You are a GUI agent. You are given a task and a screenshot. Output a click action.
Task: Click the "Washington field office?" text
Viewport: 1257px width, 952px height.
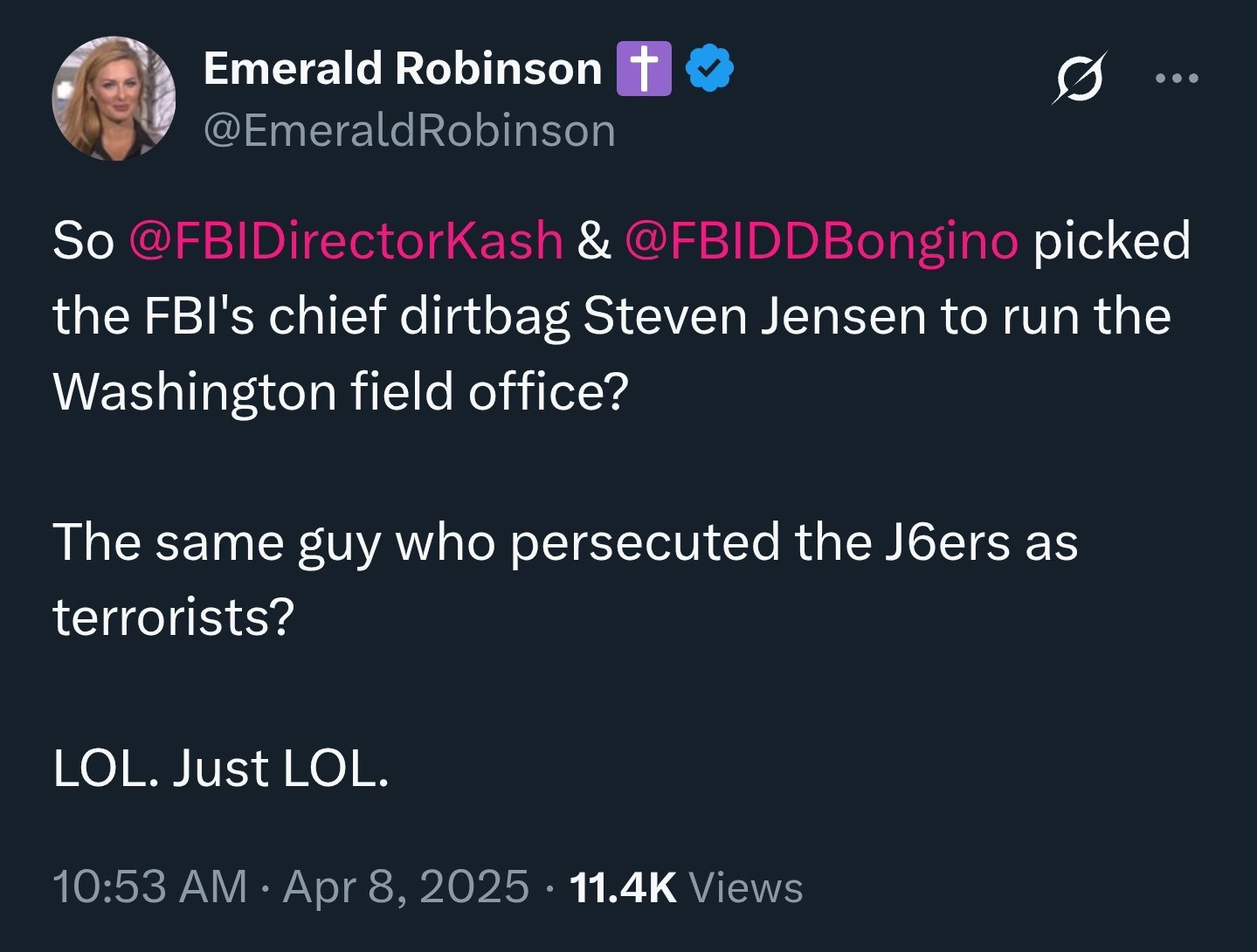coord(341,392)
